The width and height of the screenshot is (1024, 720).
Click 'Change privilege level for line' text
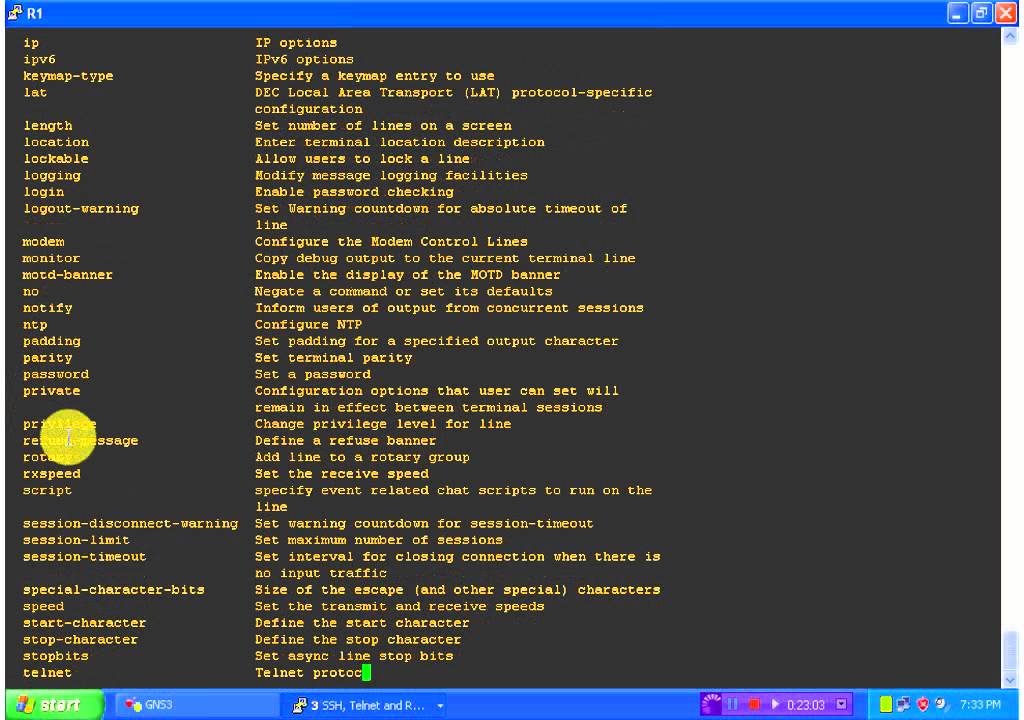click(x=383, y=424)
